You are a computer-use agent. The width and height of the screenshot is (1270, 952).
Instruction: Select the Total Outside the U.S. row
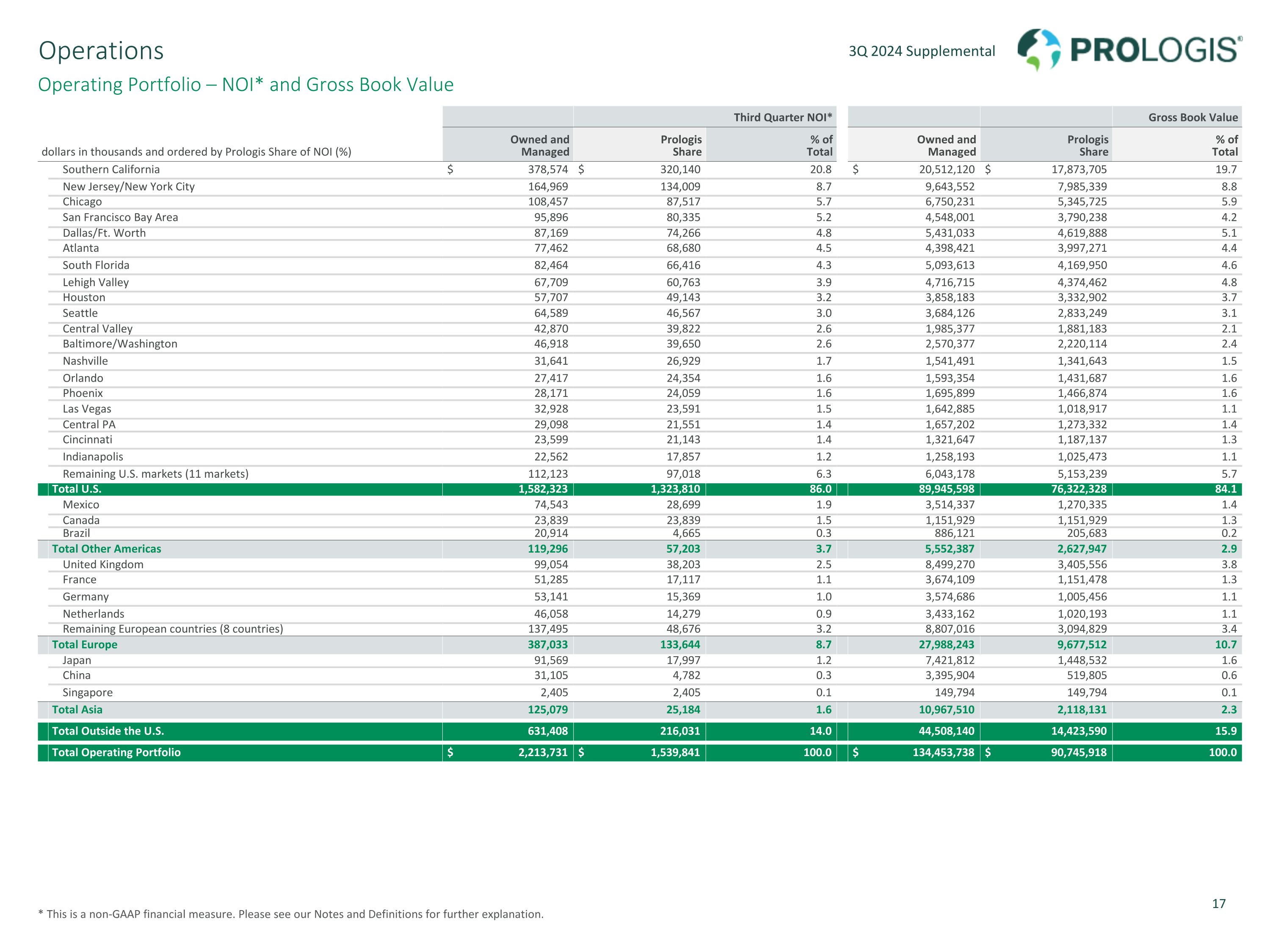pos(108,731)
